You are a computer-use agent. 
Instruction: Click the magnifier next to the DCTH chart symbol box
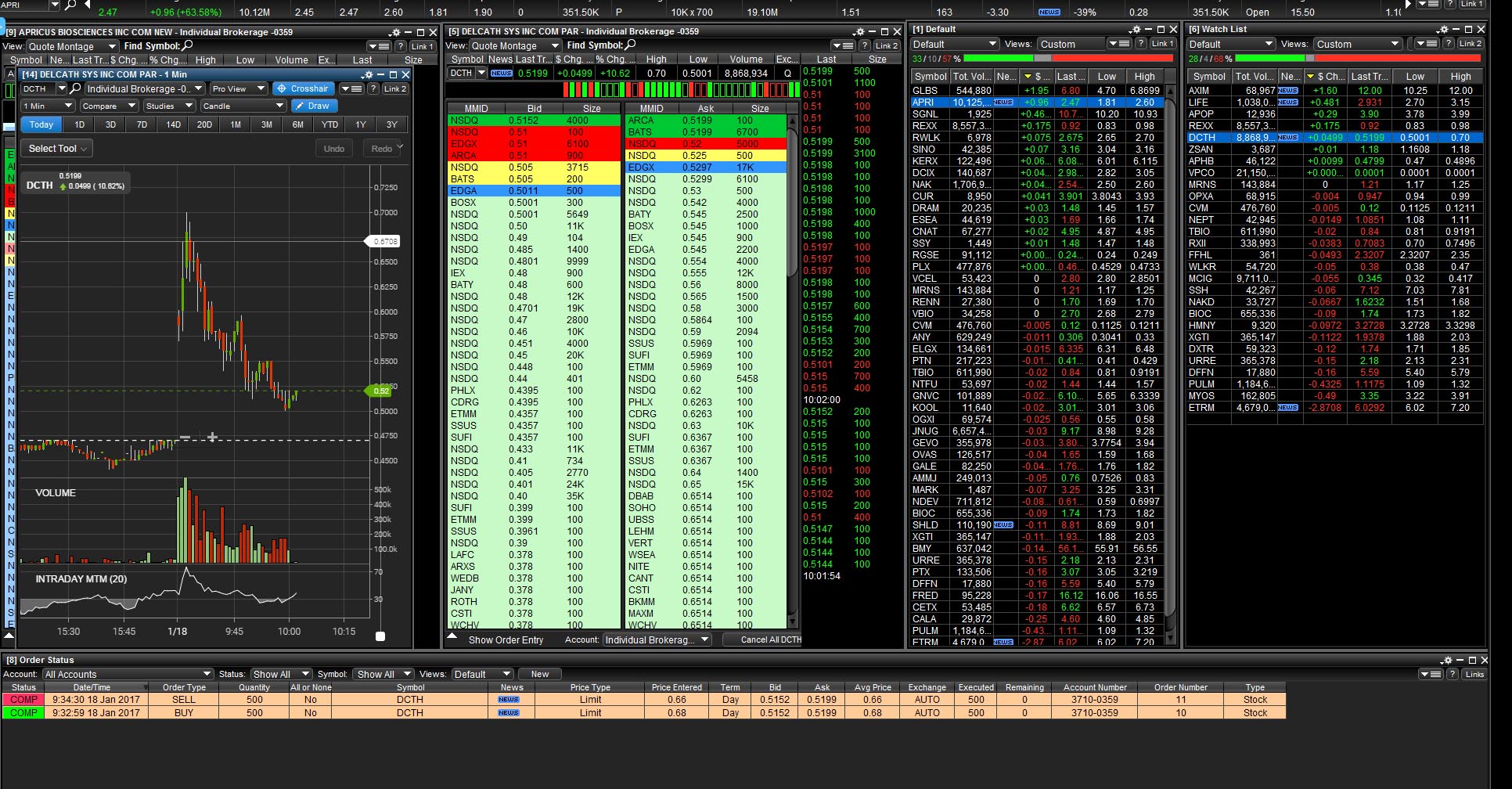click(75, 89)
